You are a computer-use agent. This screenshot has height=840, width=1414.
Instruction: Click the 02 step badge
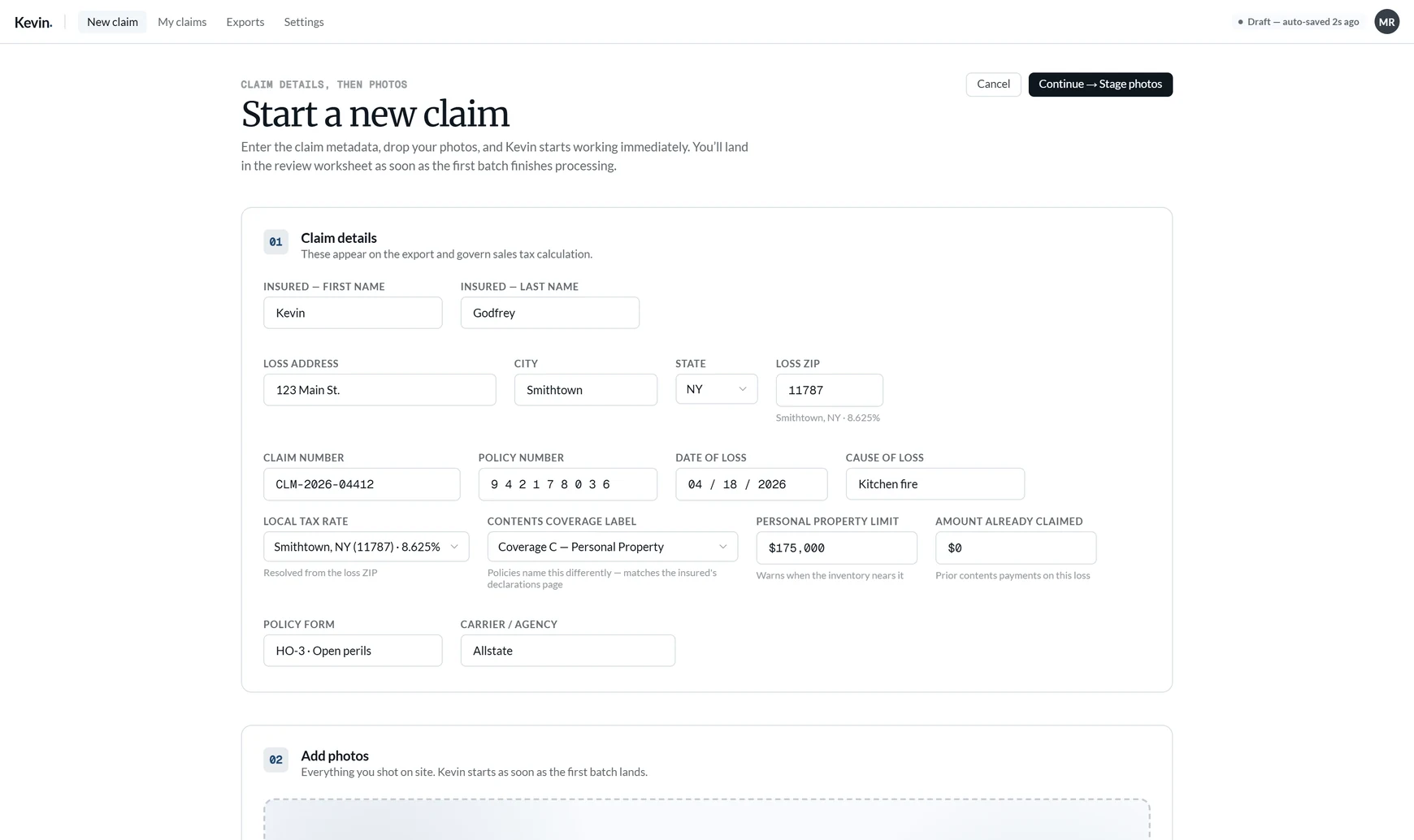(x=275, y=760)
